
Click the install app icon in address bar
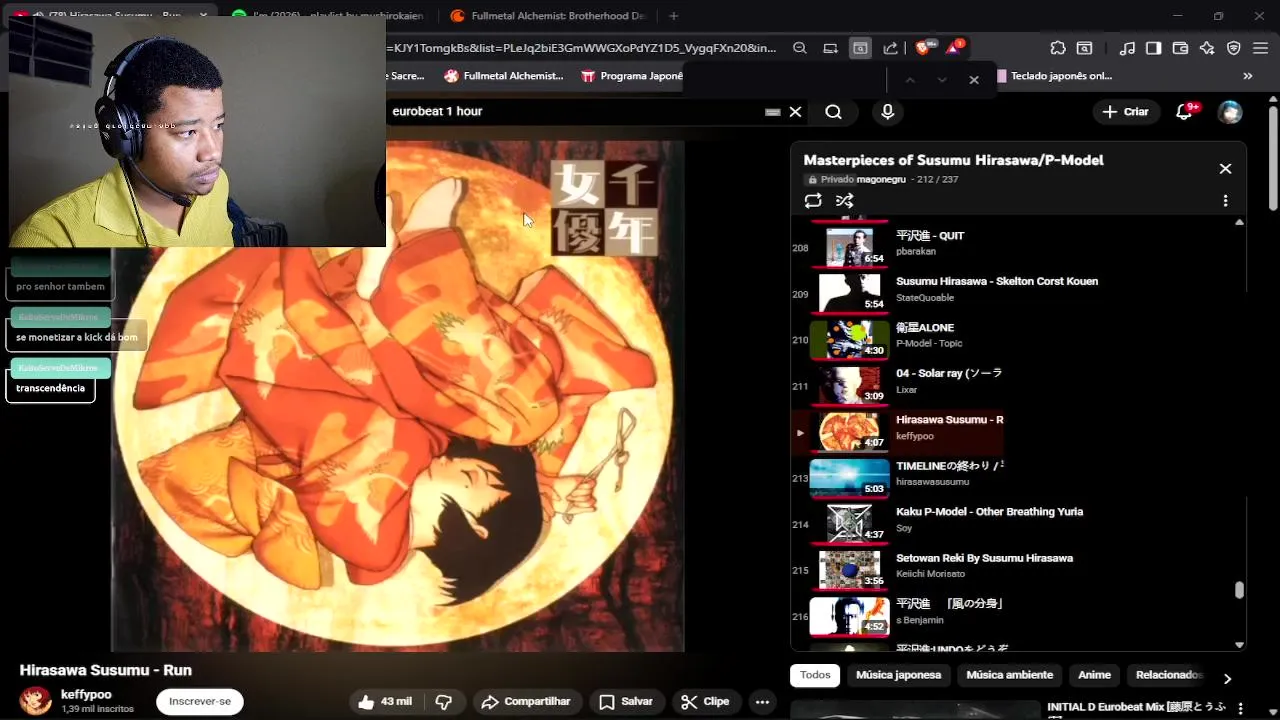pyautogui.click(x=830, y=48)
